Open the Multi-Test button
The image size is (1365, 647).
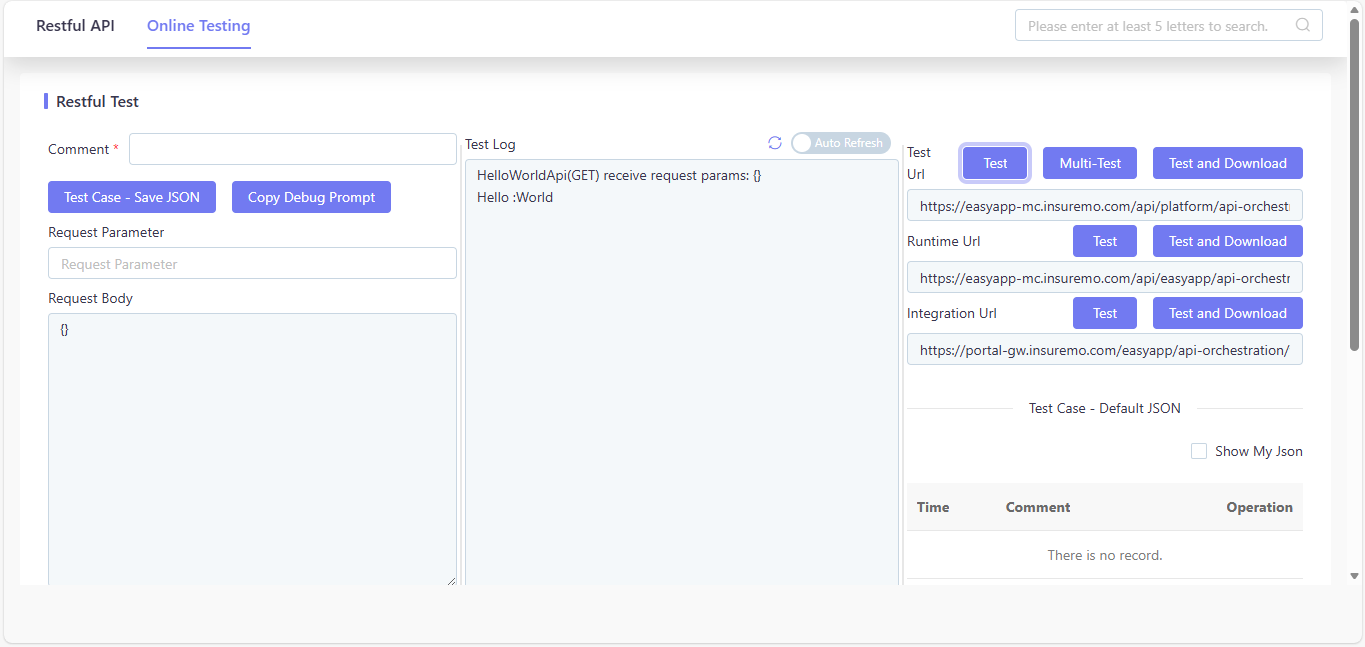coord(1090,163)
